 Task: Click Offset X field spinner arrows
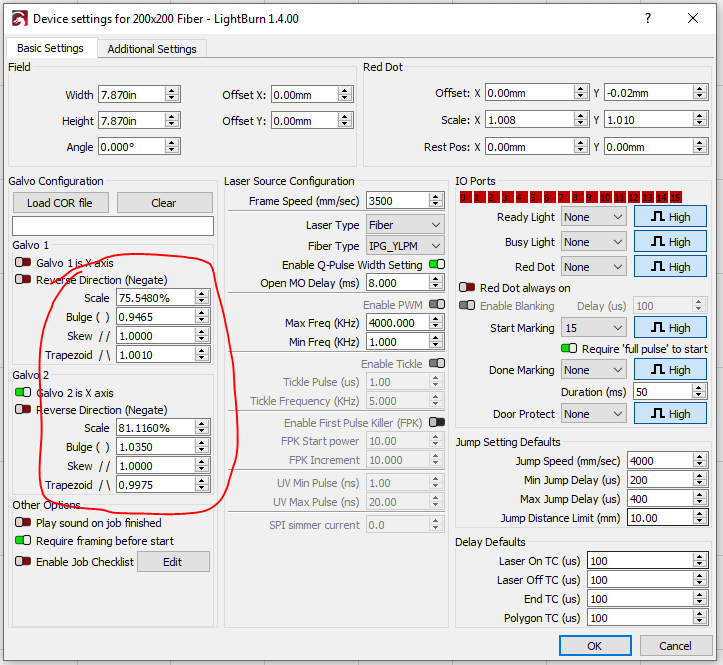pos(344,95)
